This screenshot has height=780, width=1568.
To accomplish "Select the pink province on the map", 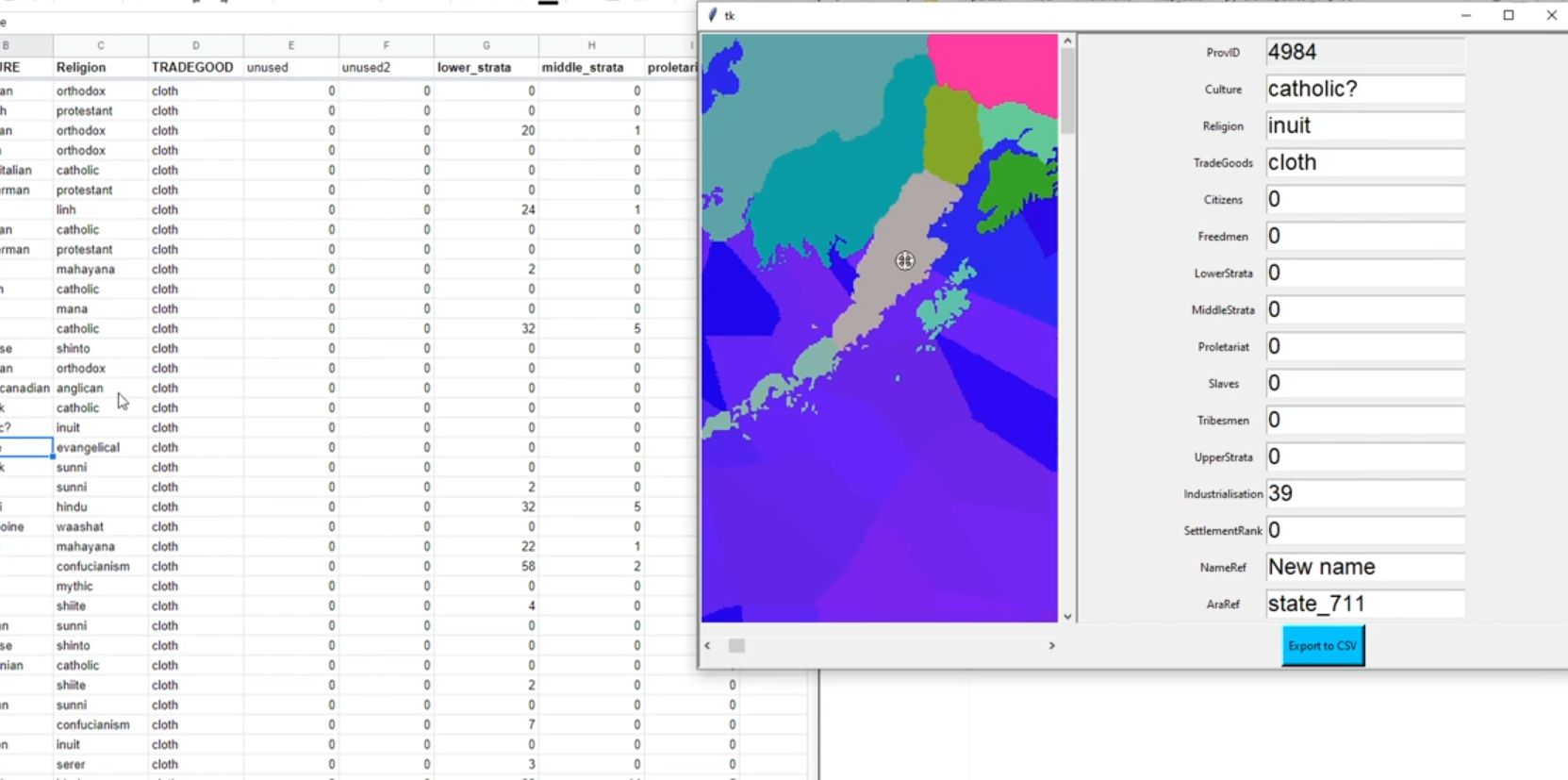I will tap(999, 71).
